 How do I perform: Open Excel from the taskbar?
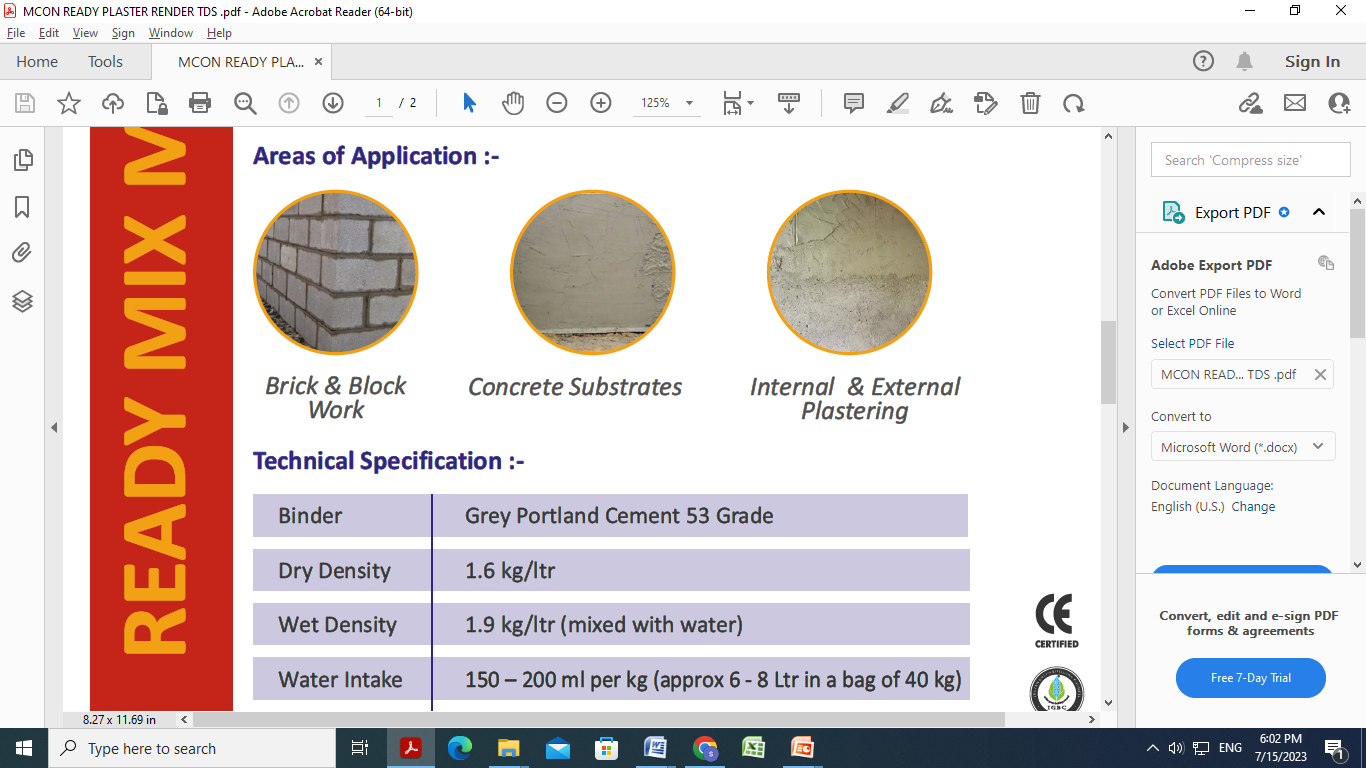coord(754,748)
